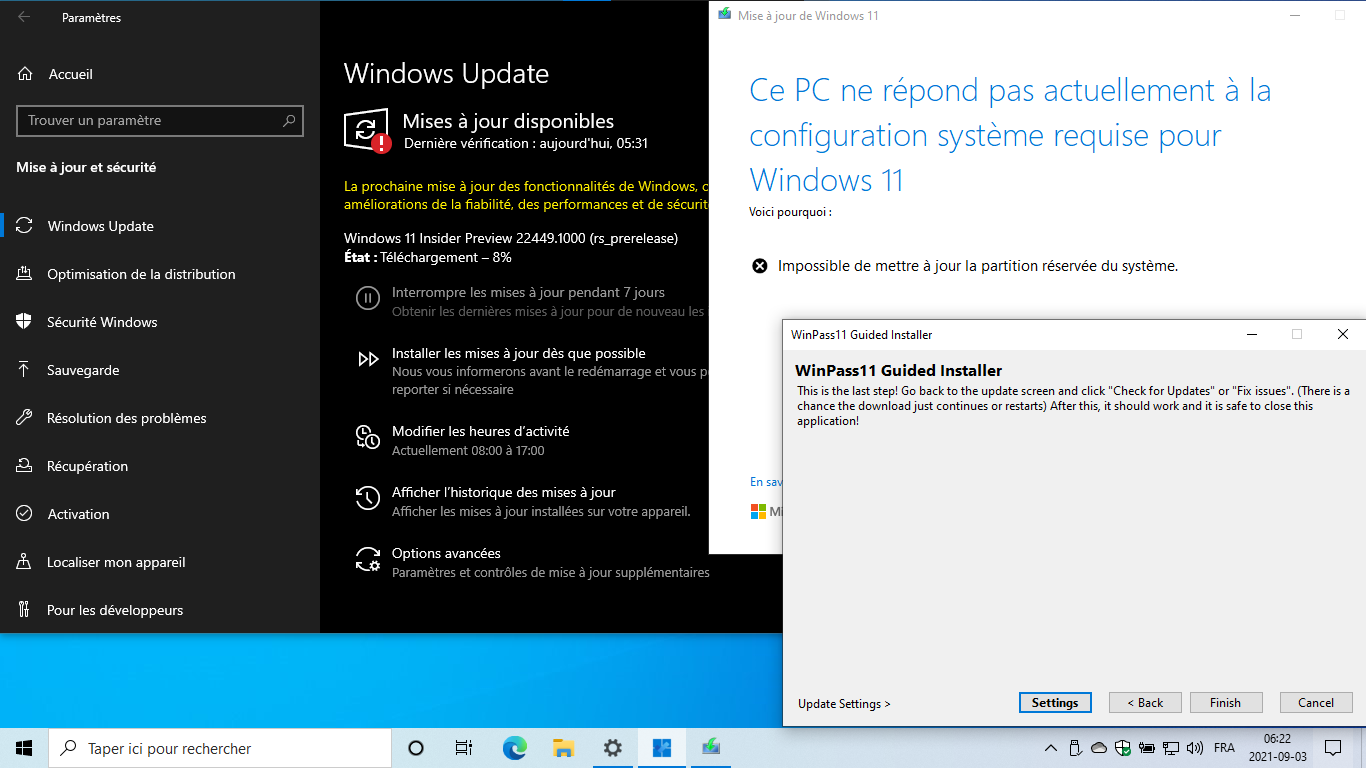1366x768 pixels.
Task: Click the Sécurité Windows shield sidebar icon
Action: point(25,322)
